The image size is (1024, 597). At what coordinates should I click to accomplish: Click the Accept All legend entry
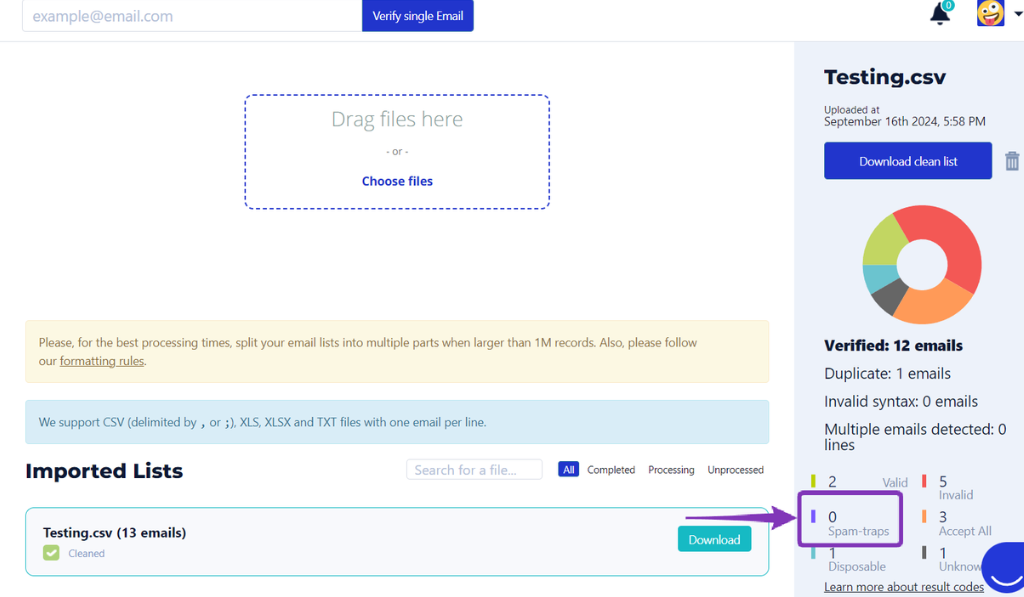957,523
